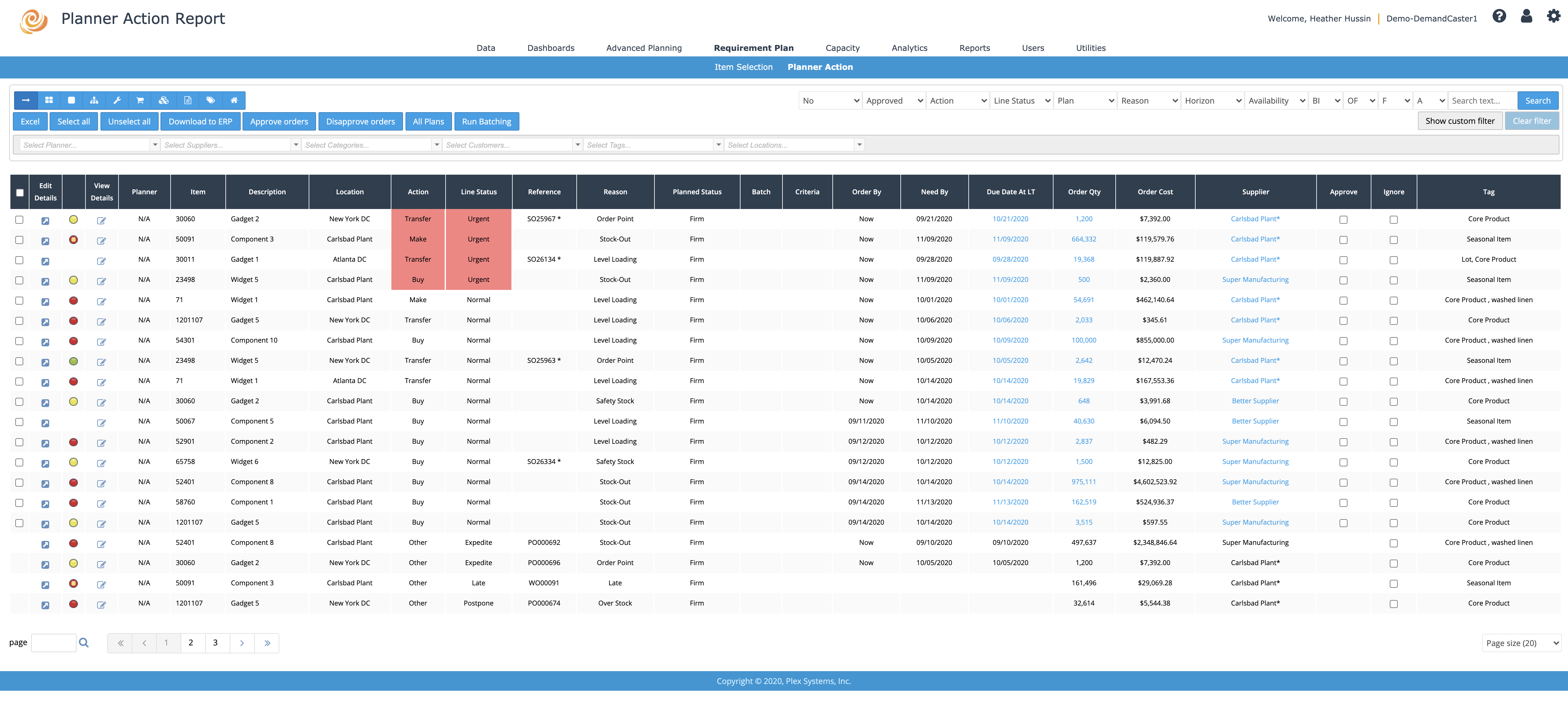
Task: Switch to the Item Selection tab
Action: [744, 67]
